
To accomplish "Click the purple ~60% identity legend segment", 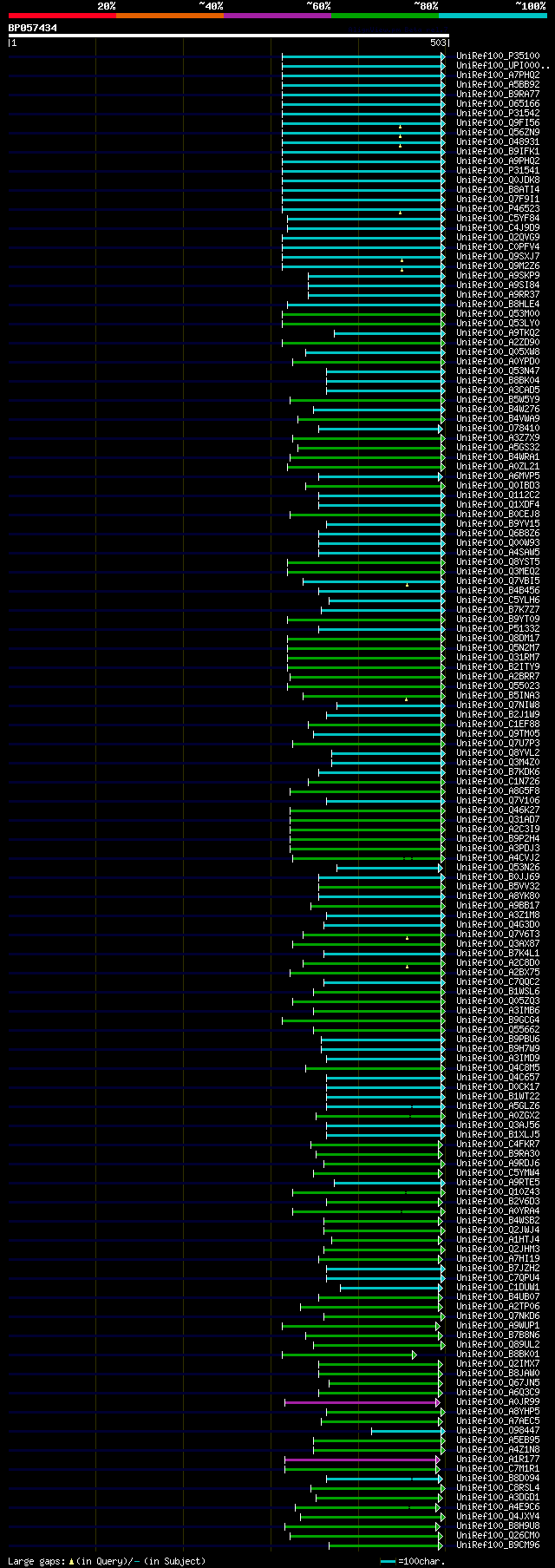I will click(277, 16).
